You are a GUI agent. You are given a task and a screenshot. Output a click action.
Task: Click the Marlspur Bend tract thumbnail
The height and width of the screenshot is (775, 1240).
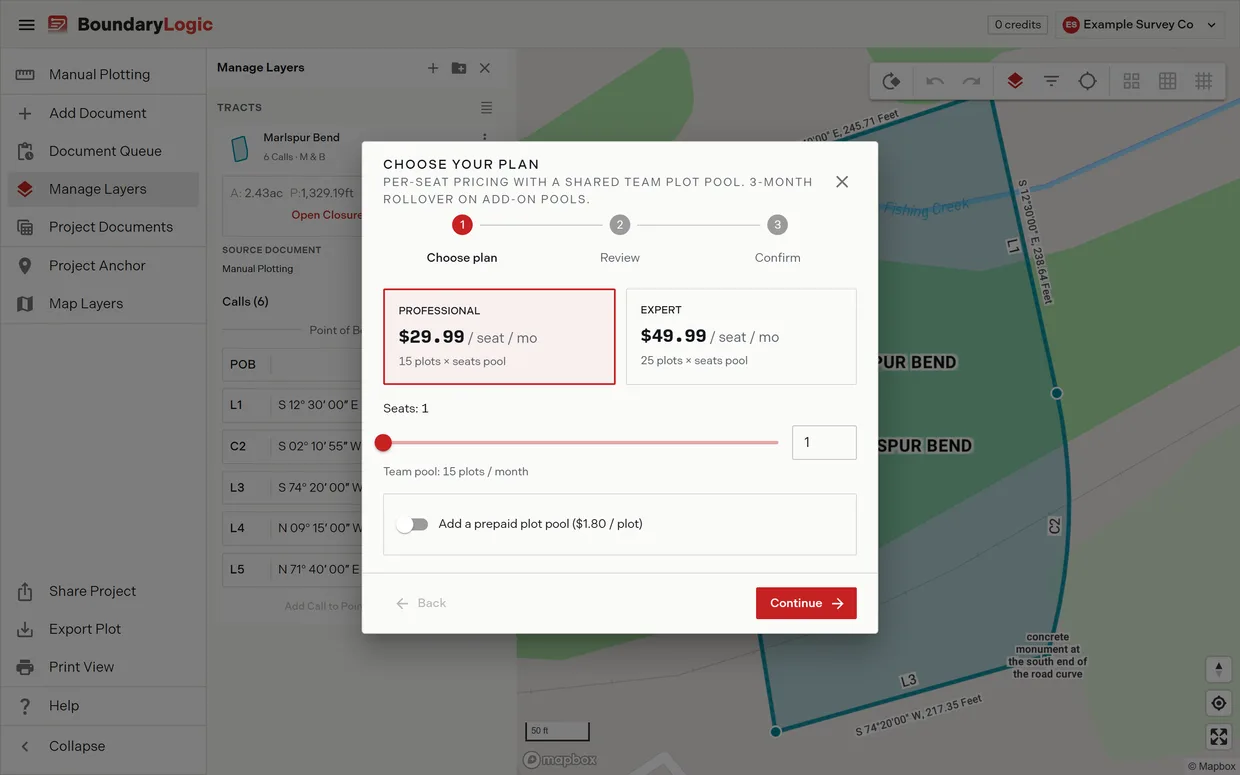240,149
